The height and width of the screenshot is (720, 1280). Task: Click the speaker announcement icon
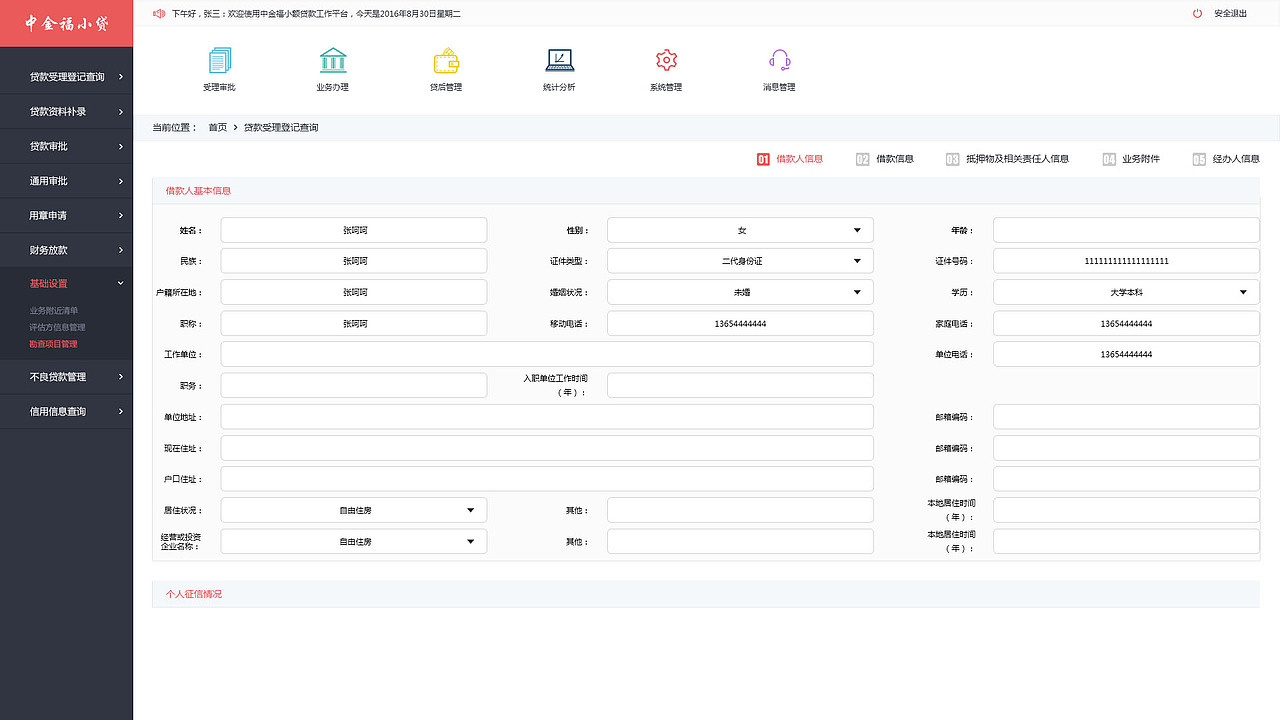tap(159, 14)
